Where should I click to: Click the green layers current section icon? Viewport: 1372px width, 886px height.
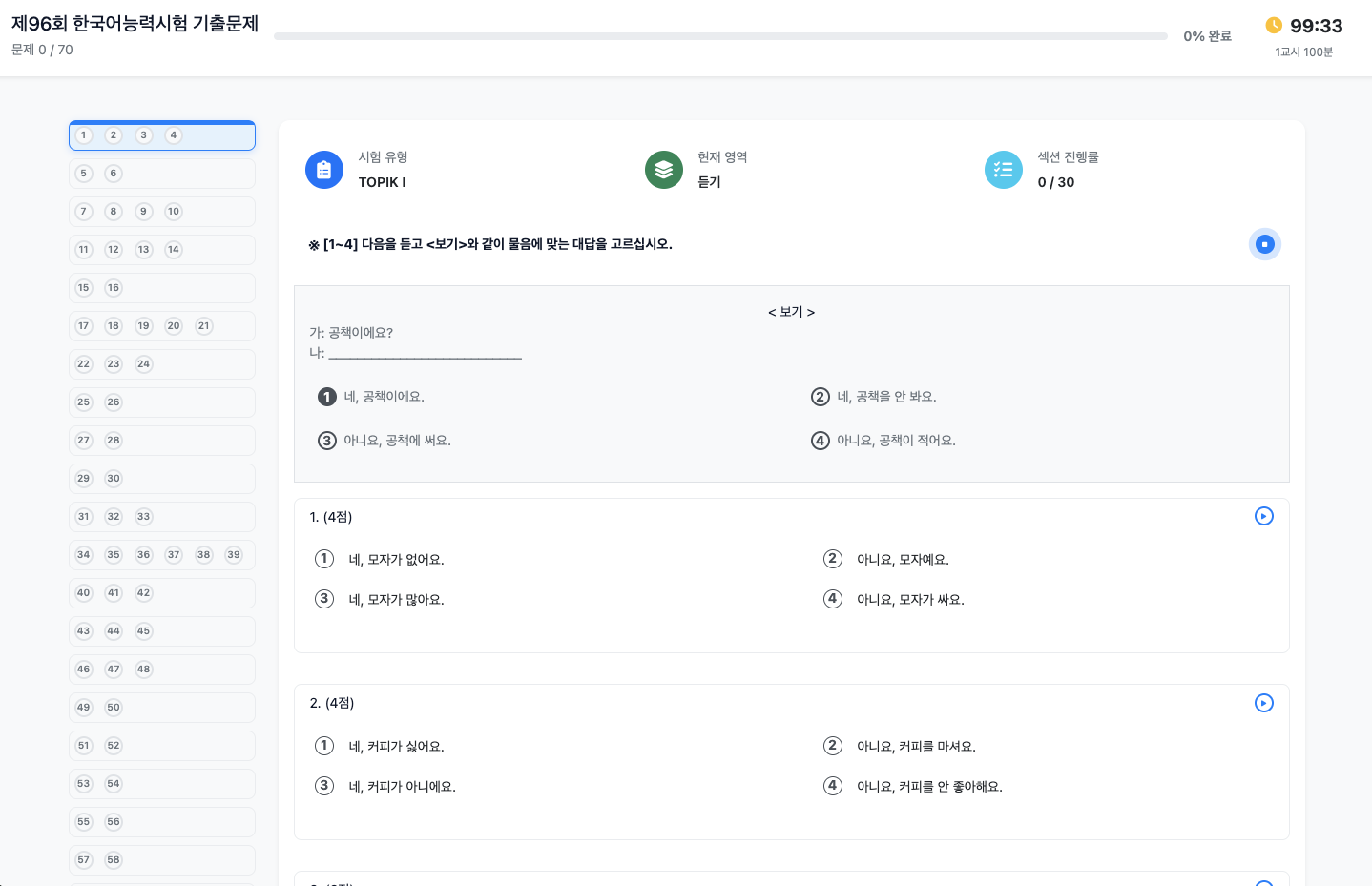point(663,170)
